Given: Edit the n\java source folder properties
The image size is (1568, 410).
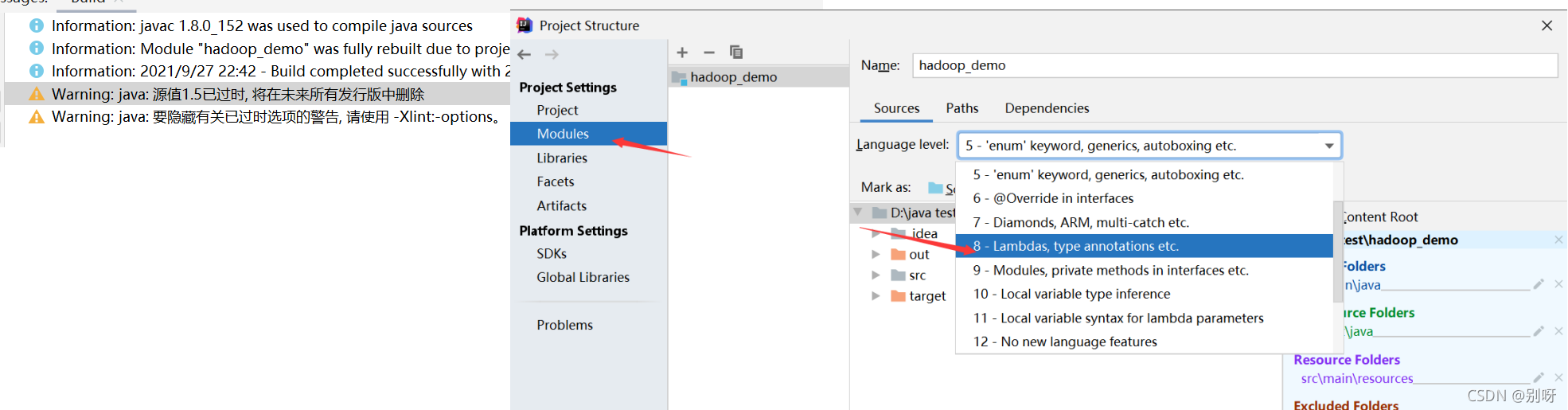Looking at the screenshot, I should point(1539,284).
